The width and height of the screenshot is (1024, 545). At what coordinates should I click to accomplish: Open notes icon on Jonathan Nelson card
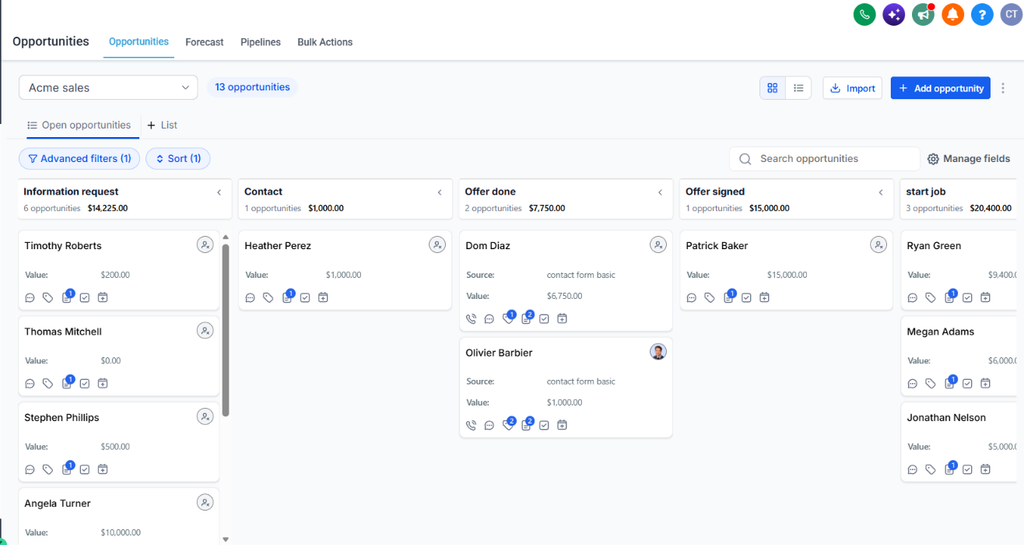coord(950,468)
